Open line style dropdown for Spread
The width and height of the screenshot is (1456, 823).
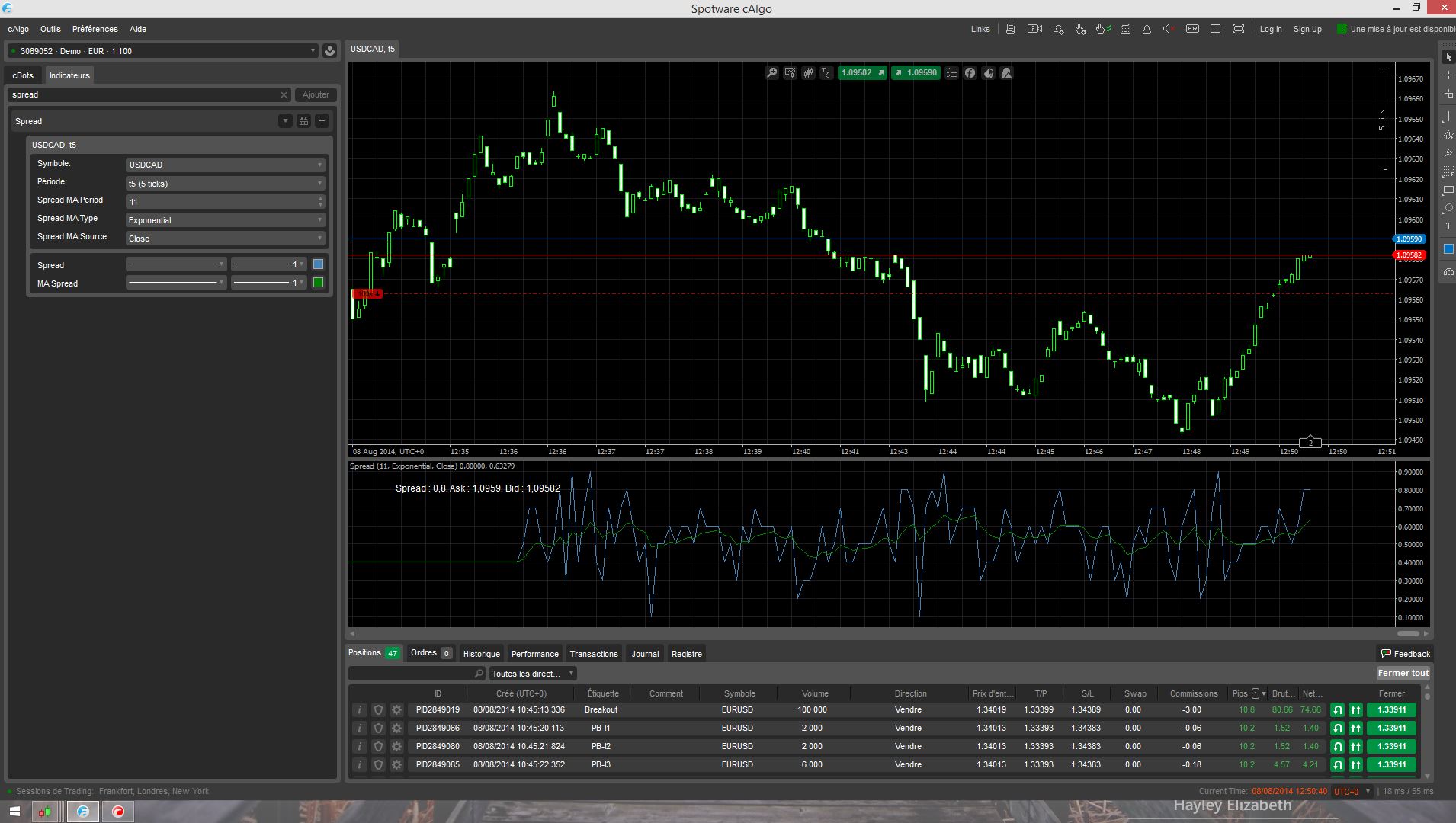click(x=176, y=264)
